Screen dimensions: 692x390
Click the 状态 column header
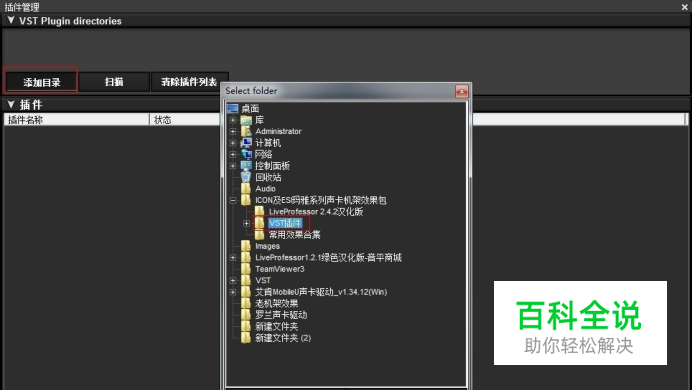click(x=185, y=120)
